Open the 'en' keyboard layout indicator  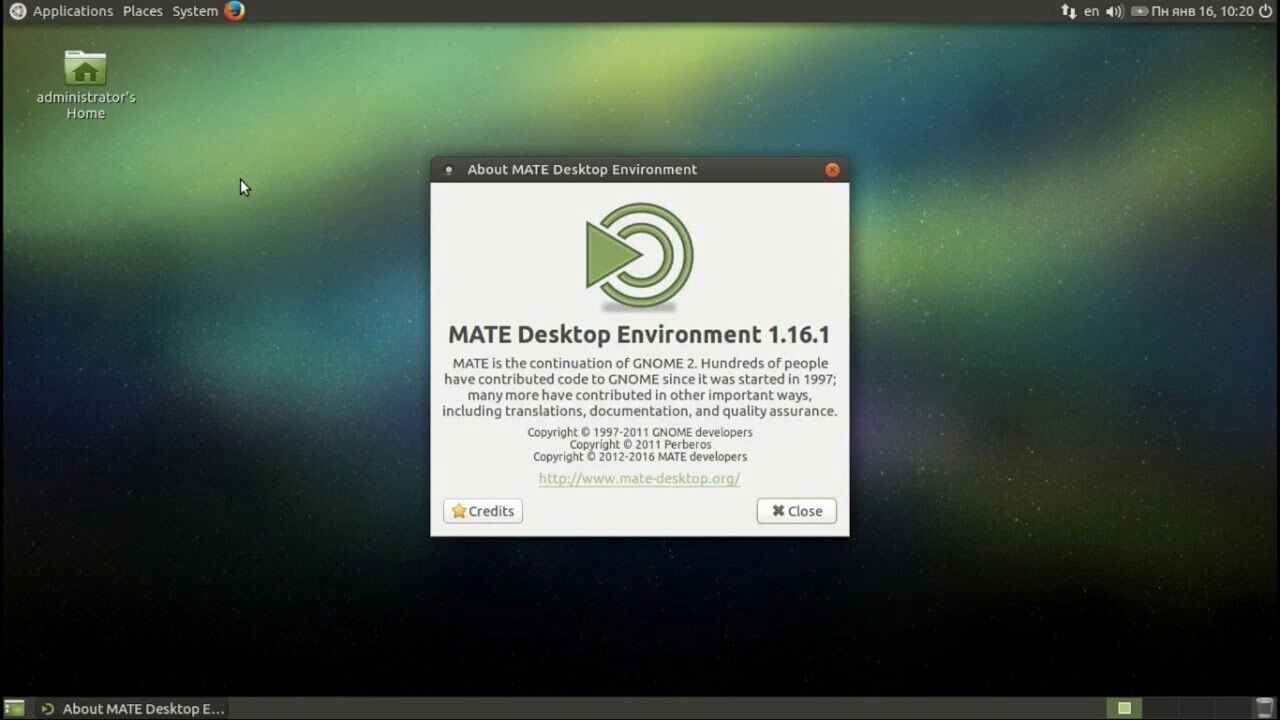(x=1091, y=11)
